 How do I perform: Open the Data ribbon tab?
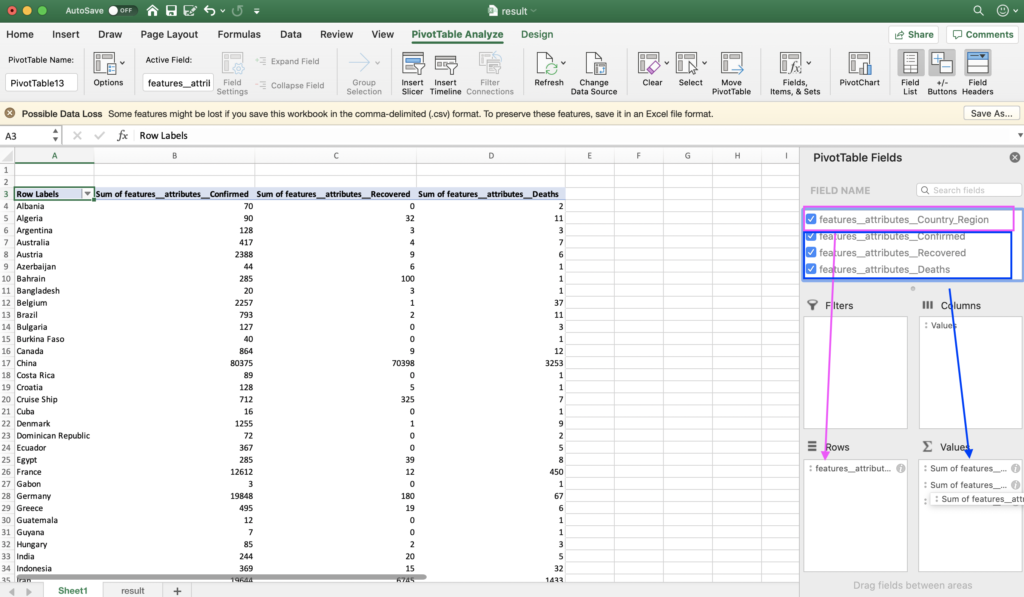click(x=291, y=35)
